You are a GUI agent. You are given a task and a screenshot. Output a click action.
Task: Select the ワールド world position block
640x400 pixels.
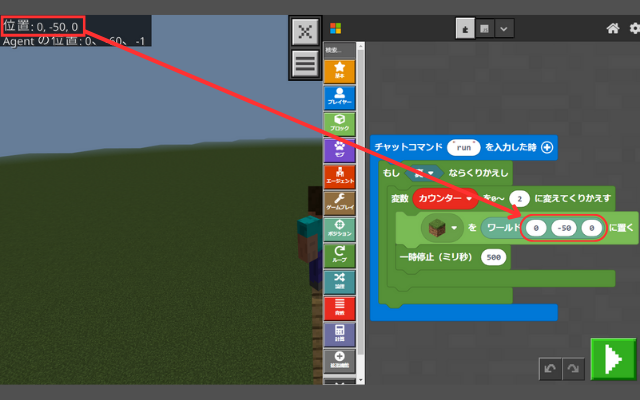(x=502, y=228)
